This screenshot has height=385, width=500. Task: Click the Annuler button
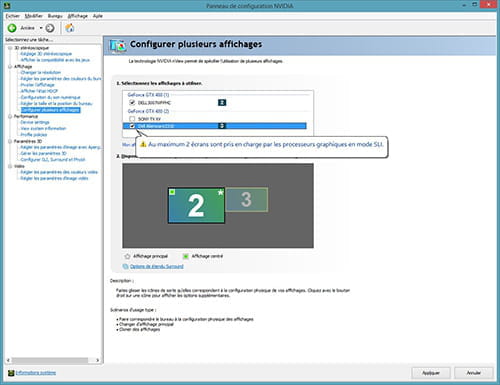tap(474, 373)
